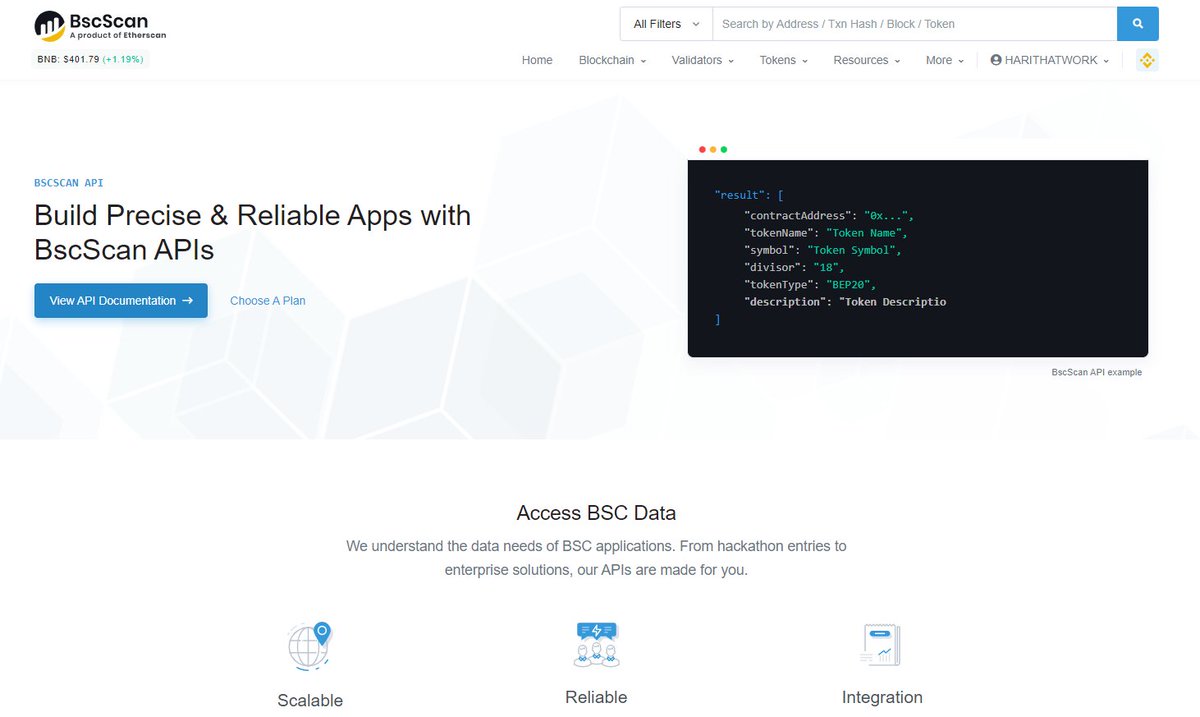The image size is (1200, 717).
Task: Click the "symbol": "Token Symbol" code line
Action: tap(822, 250)
